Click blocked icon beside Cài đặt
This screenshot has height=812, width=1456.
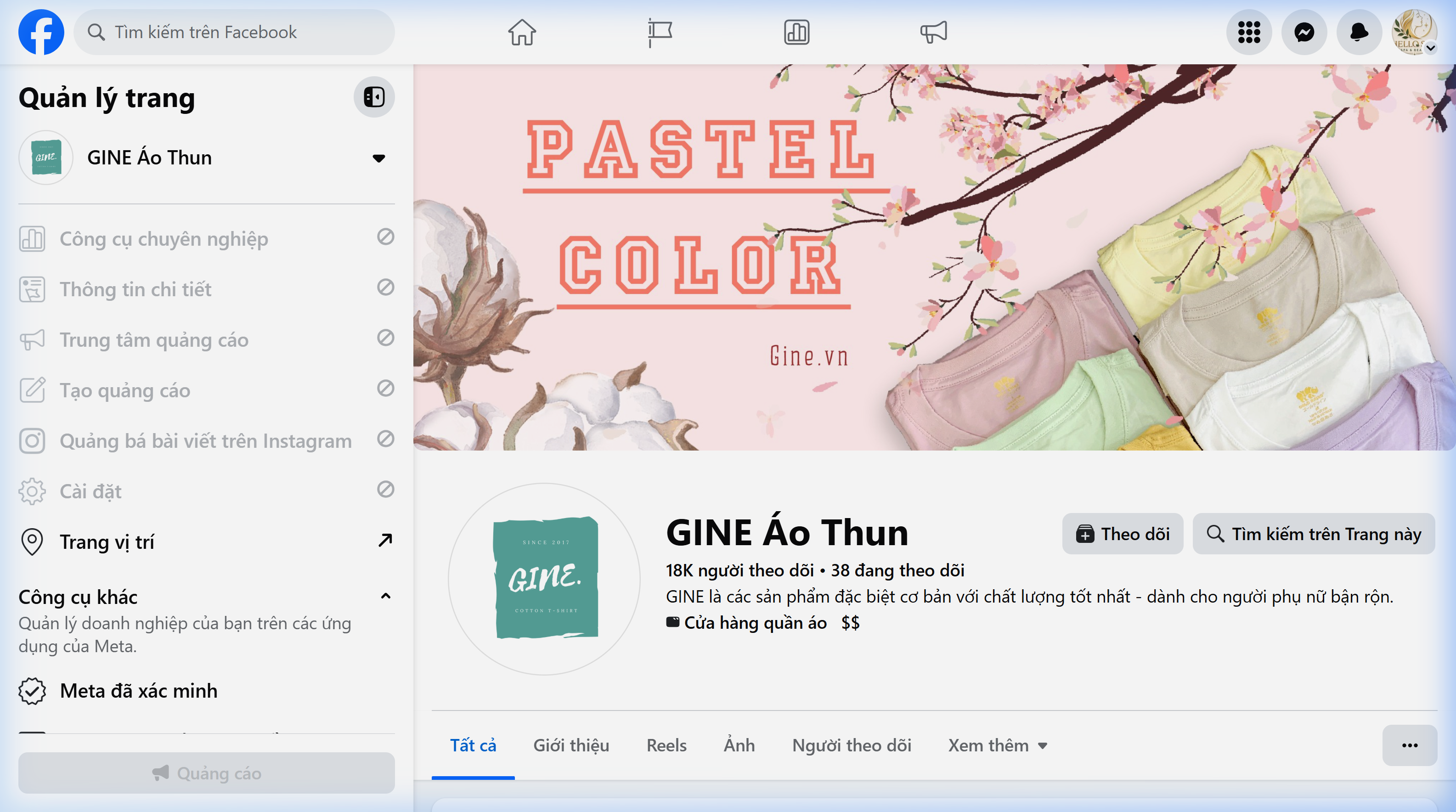[x=385, y=489]
